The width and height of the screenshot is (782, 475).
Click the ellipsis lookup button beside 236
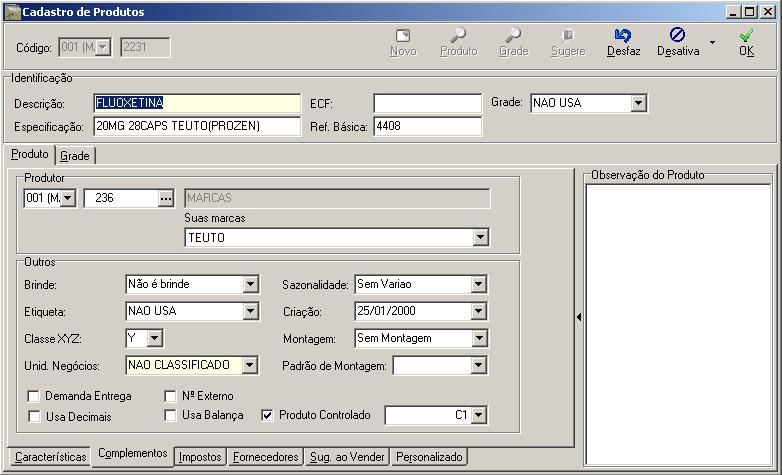tap(166, 199)
